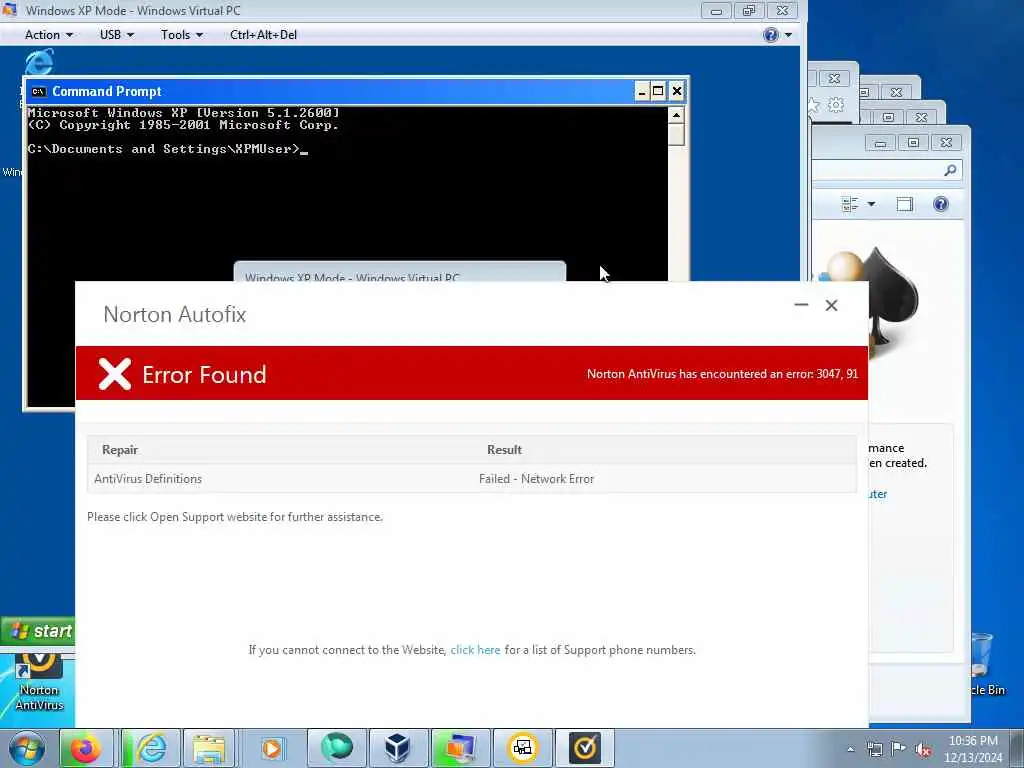The height and width of the screenshot is (768, 1024).
Task: Click 'Please click Open Support website' text
Action: [x=235, y=517]
